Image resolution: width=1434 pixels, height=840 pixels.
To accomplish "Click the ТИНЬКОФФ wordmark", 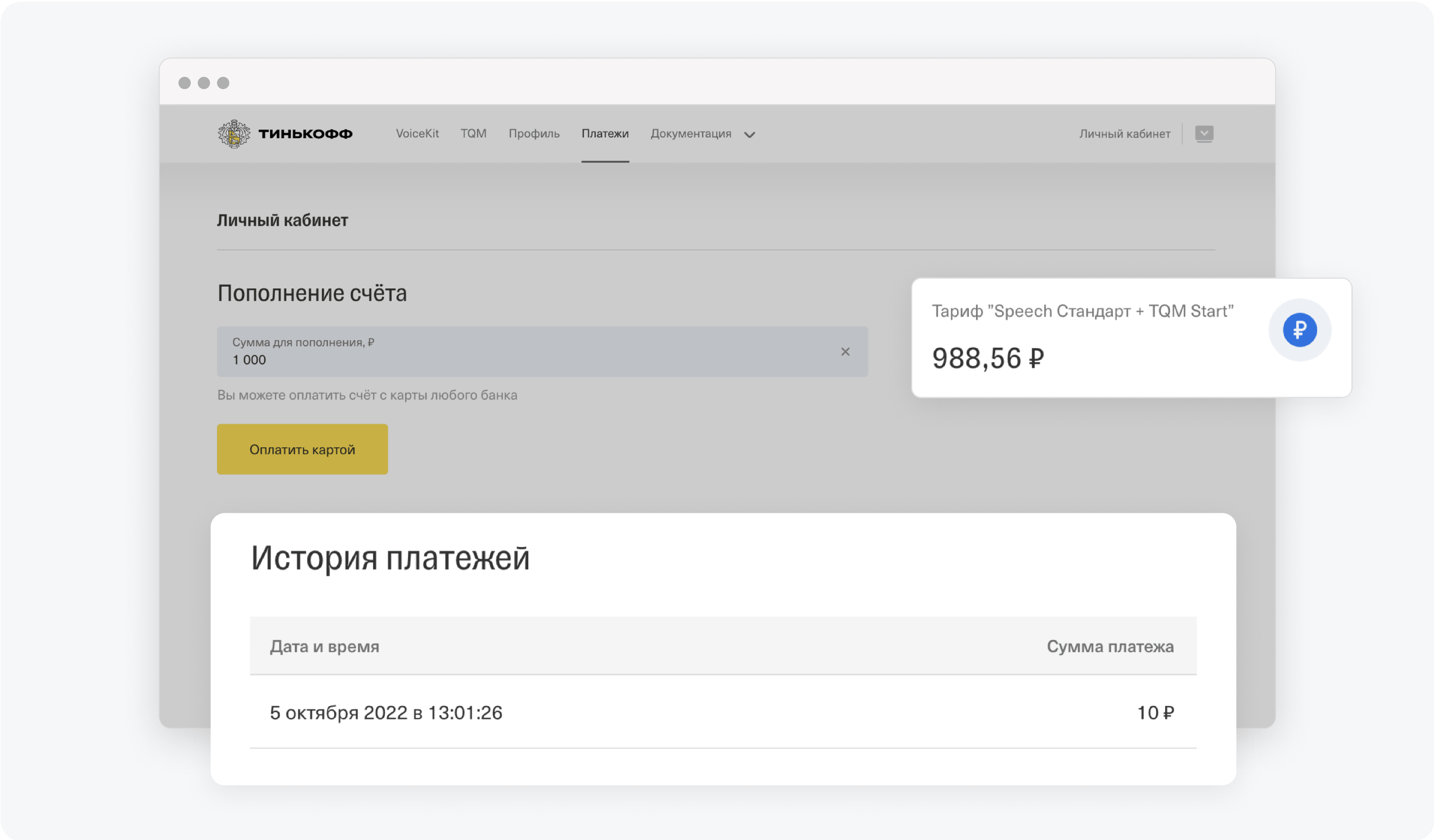I will 306,134.
